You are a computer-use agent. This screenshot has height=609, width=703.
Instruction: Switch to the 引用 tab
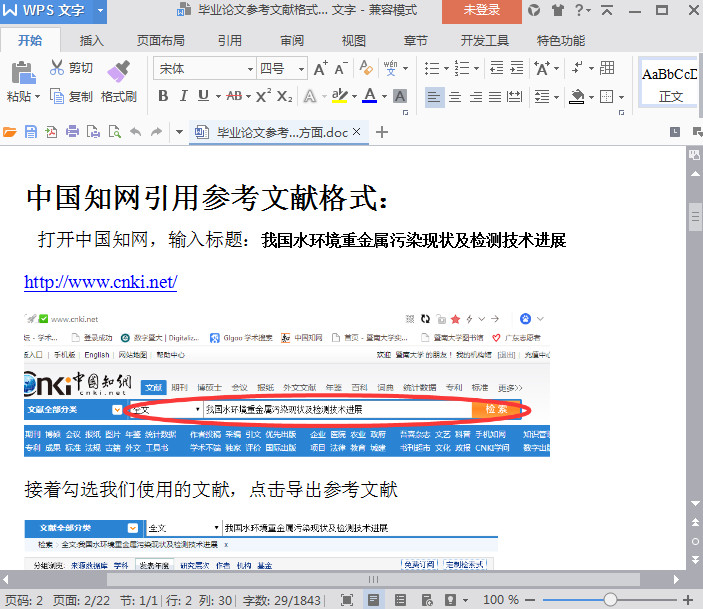(230, 41)
